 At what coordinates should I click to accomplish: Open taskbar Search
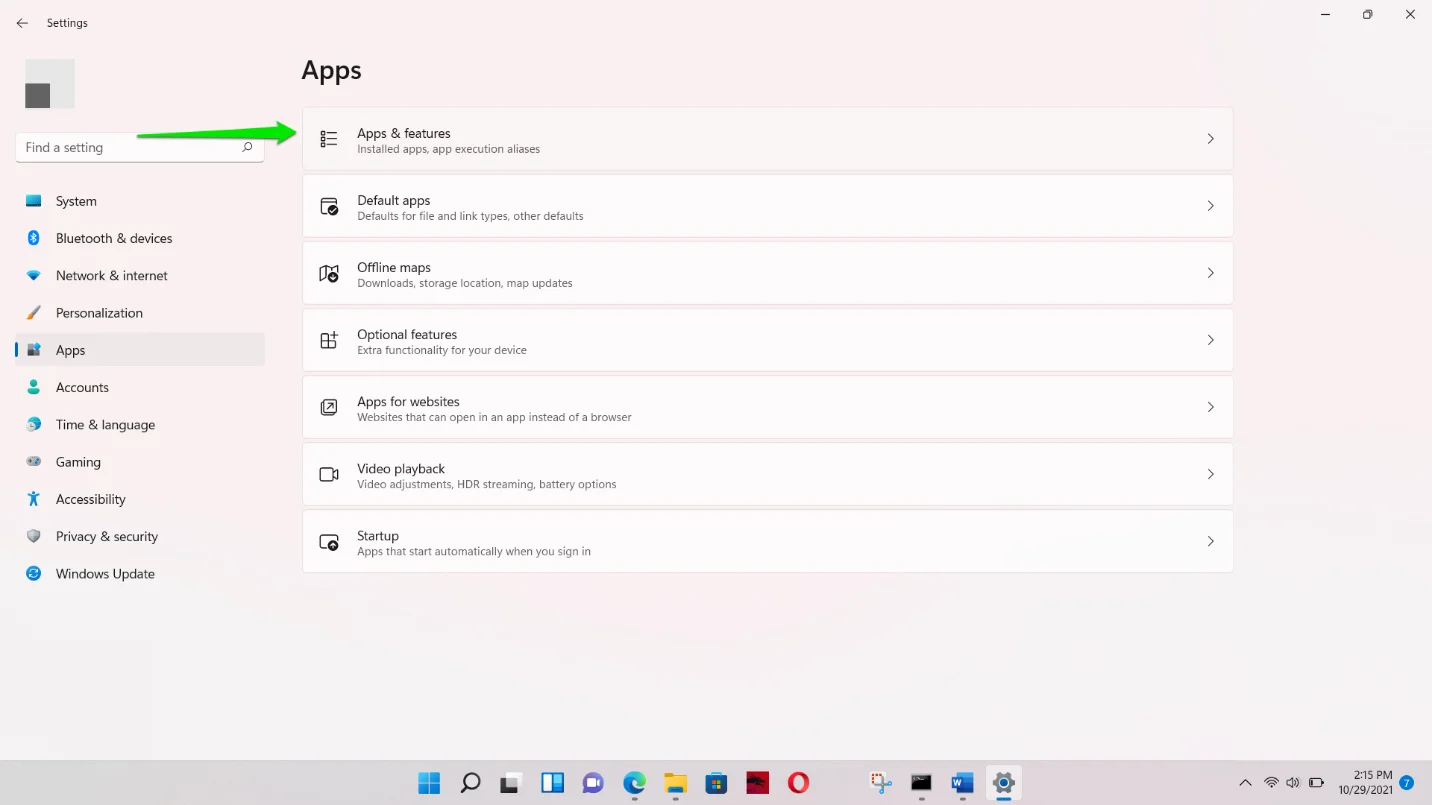coord(470,782)
